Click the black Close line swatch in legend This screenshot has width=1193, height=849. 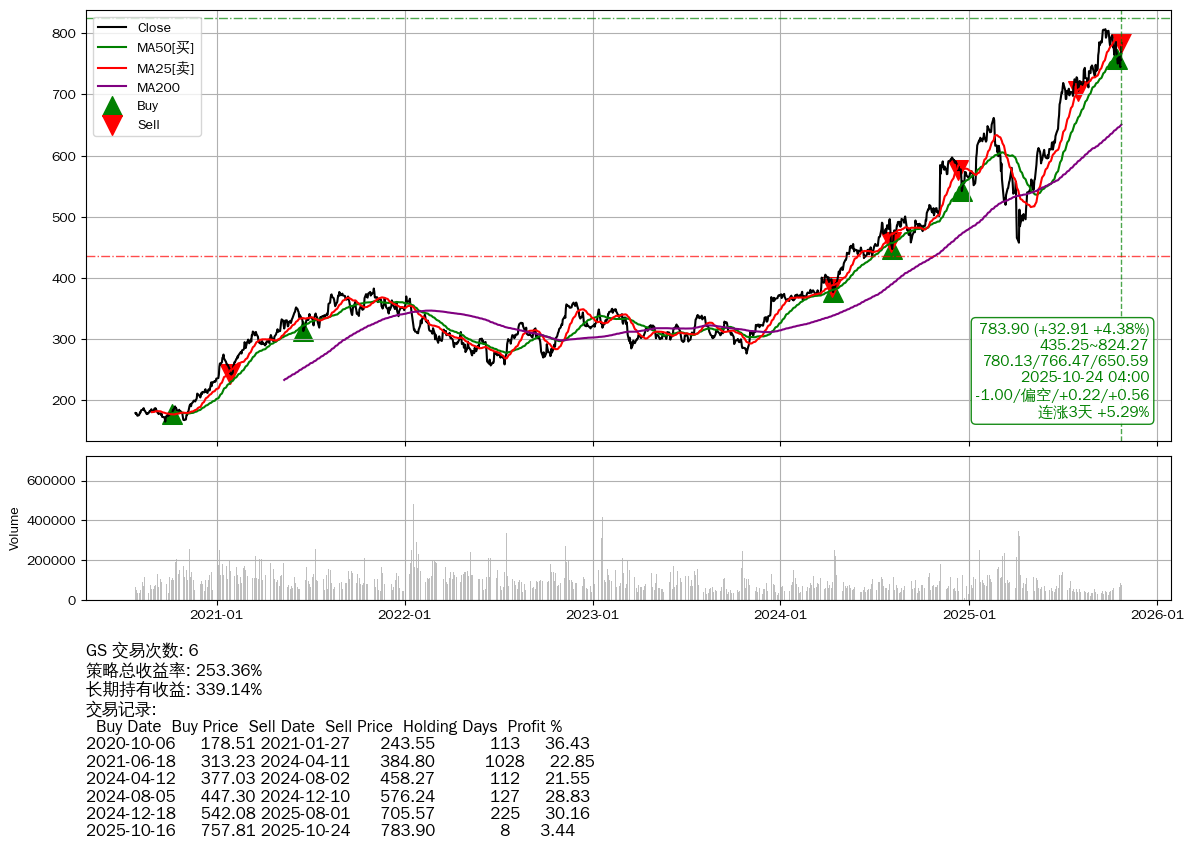point(113,28)
